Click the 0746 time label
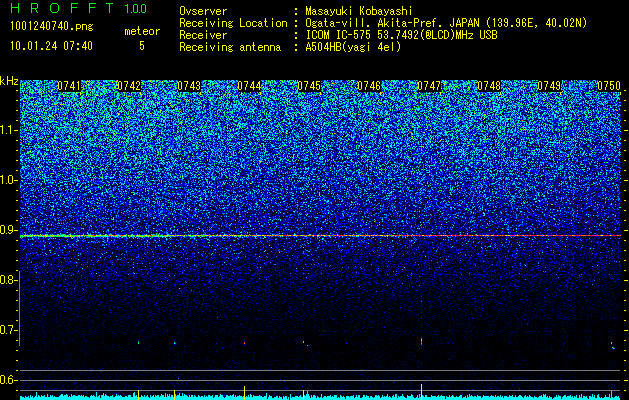 [x=369, y=86]
